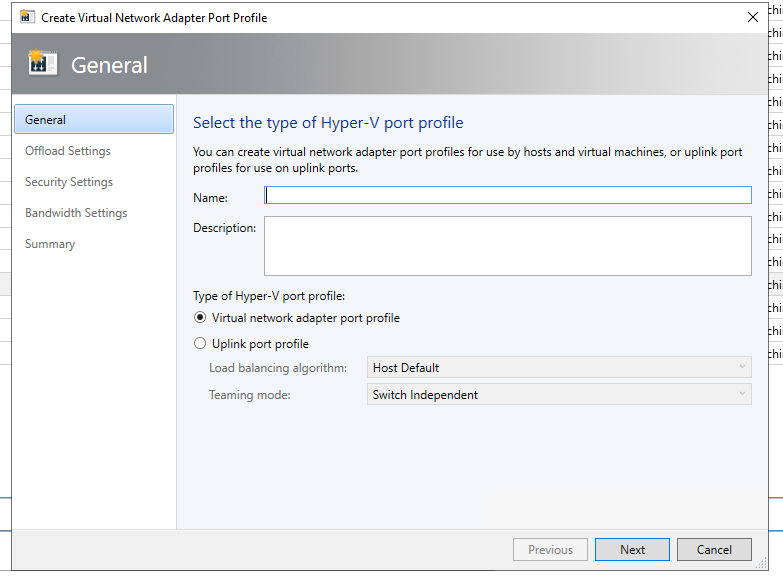Click the large General header wizard icon
The image size is (783, 577).
pyautogui.click(x=42, y=63)
